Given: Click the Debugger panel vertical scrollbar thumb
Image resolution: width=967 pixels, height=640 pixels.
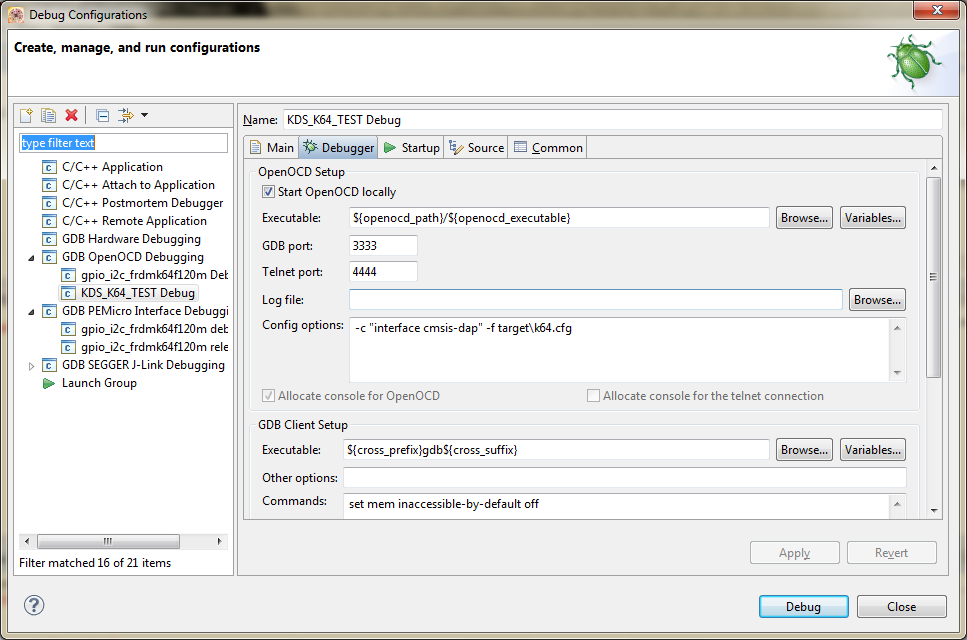Looking at the screenshot, I should pos(934,277).
